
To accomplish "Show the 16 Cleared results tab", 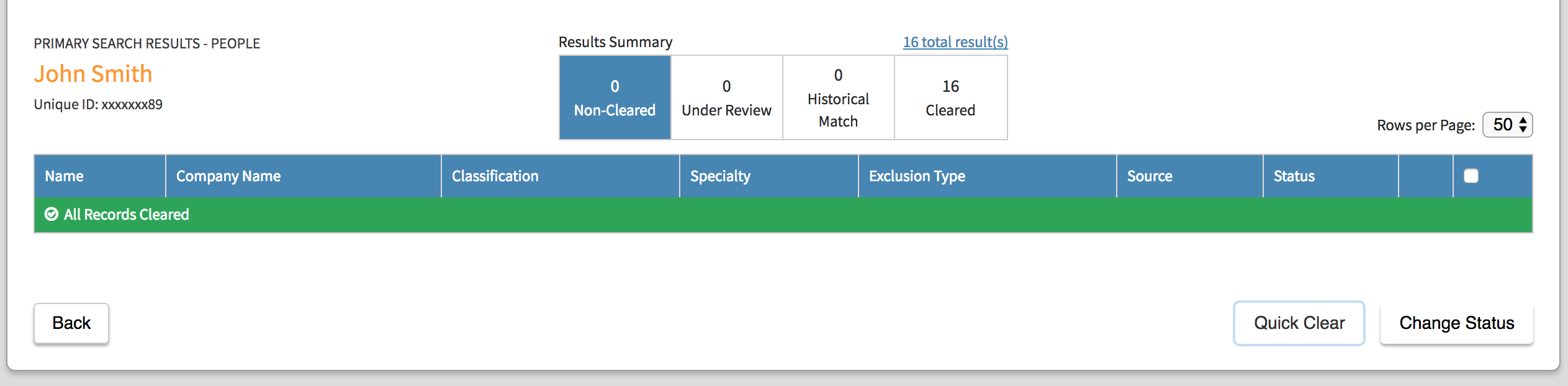I will [950, 98].
